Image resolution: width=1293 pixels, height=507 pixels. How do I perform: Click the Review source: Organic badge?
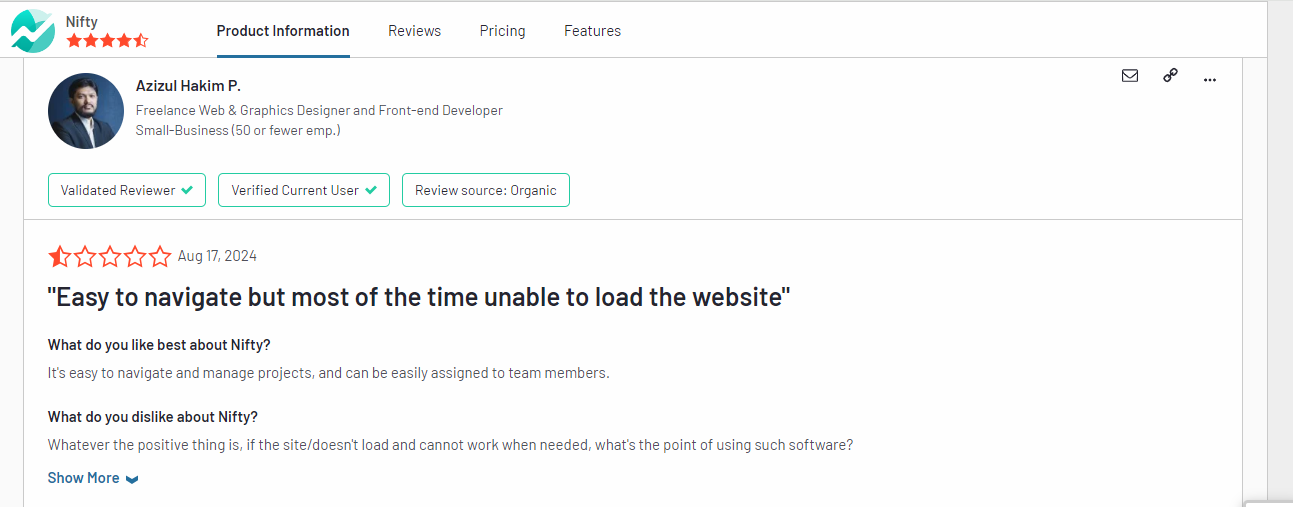486,190
